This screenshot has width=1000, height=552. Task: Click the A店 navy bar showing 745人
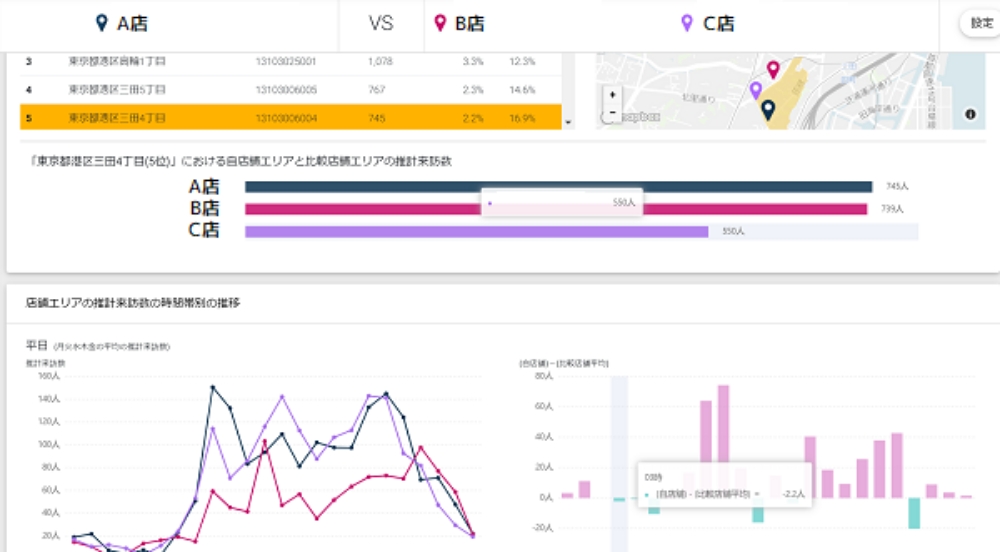point(558,186)
